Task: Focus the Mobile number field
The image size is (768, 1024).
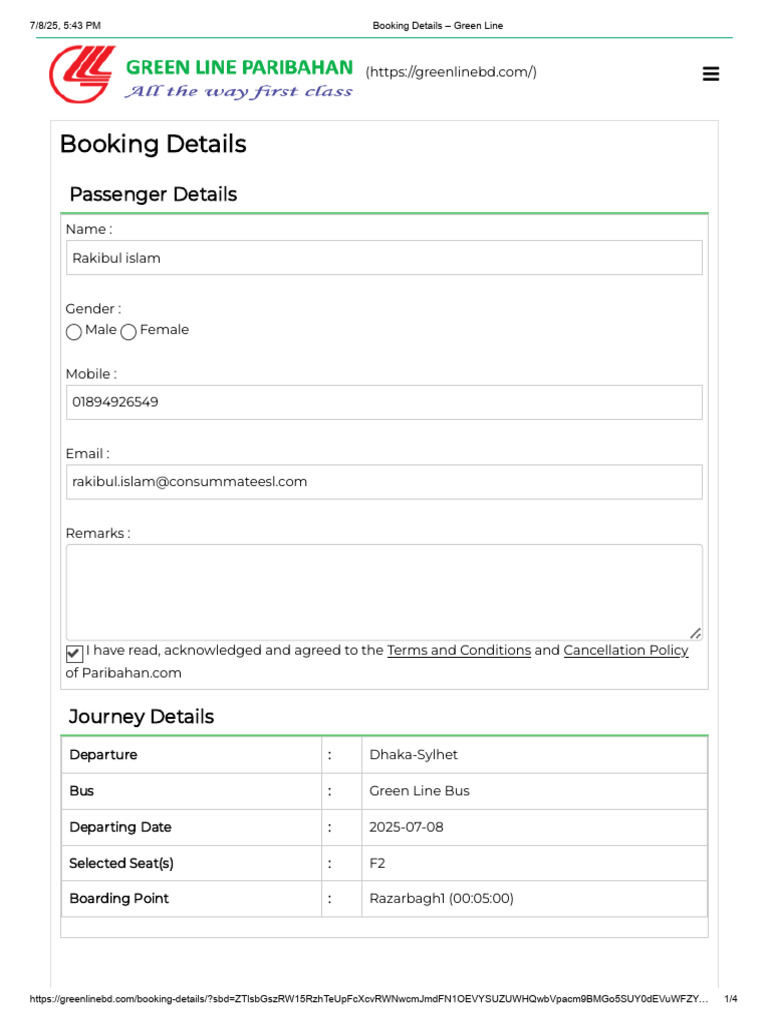Action: pos(384,402)
